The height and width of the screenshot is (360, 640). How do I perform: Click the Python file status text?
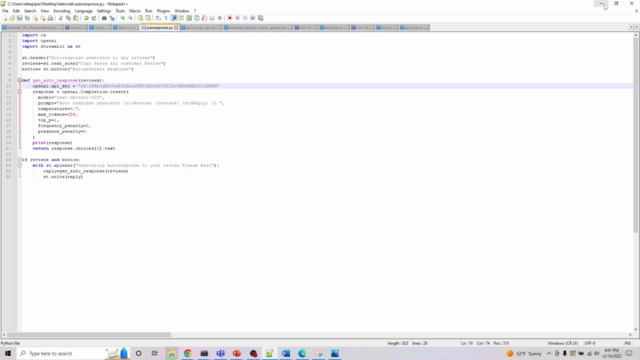click(x=10, y=343)
